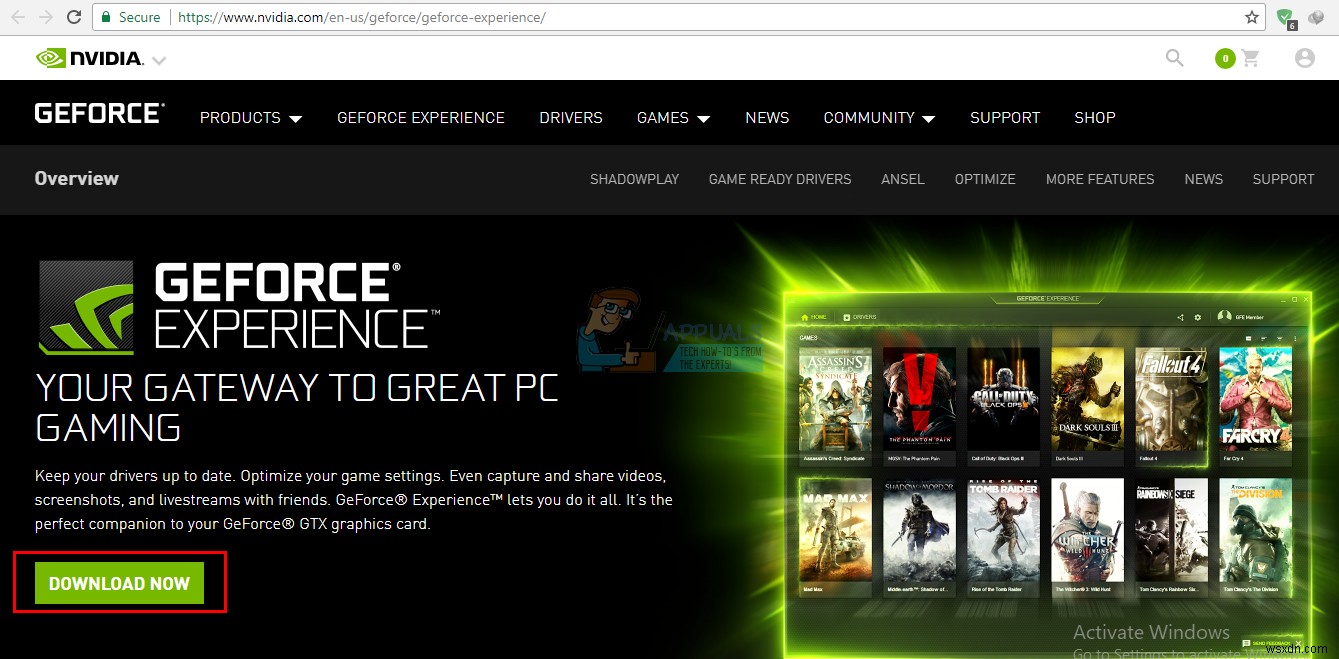Click the Rise of the Tomb Raider cover

click(x=1004, y=532)
